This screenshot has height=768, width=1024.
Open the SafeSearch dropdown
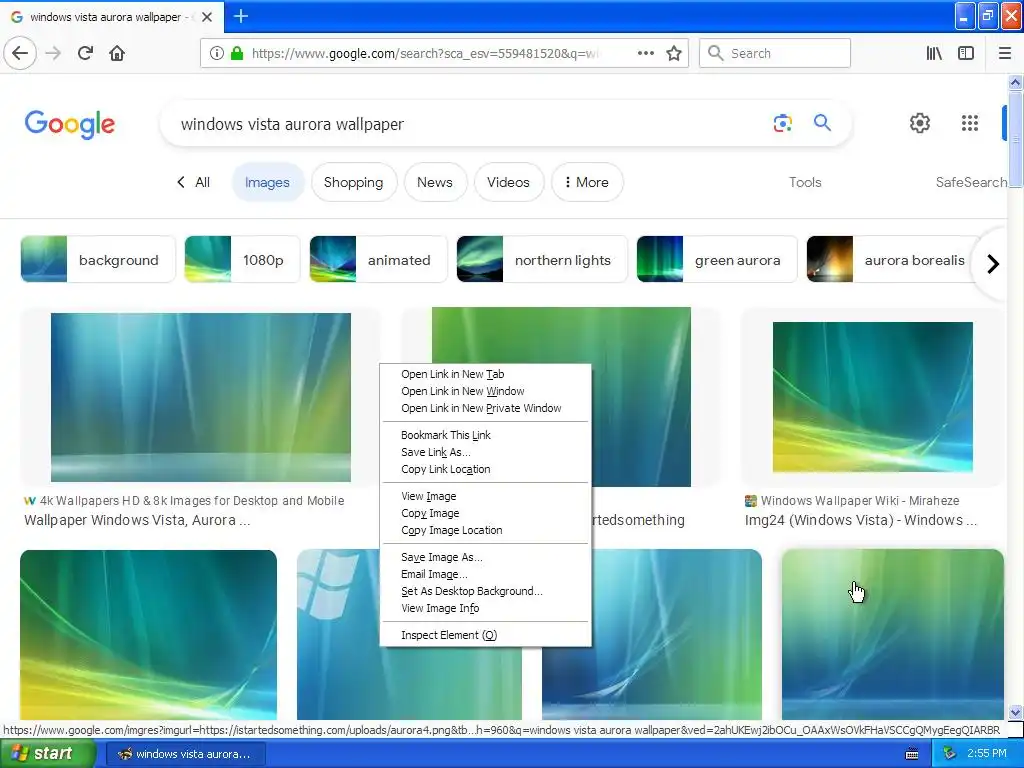971,182
